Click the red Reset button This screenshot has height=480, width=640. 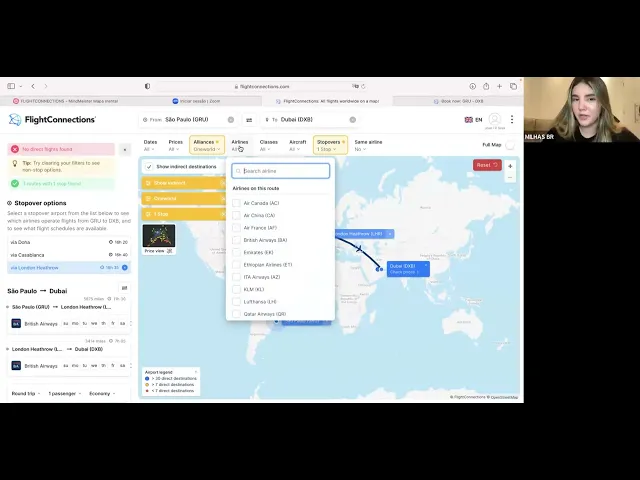tap(487, 165)
